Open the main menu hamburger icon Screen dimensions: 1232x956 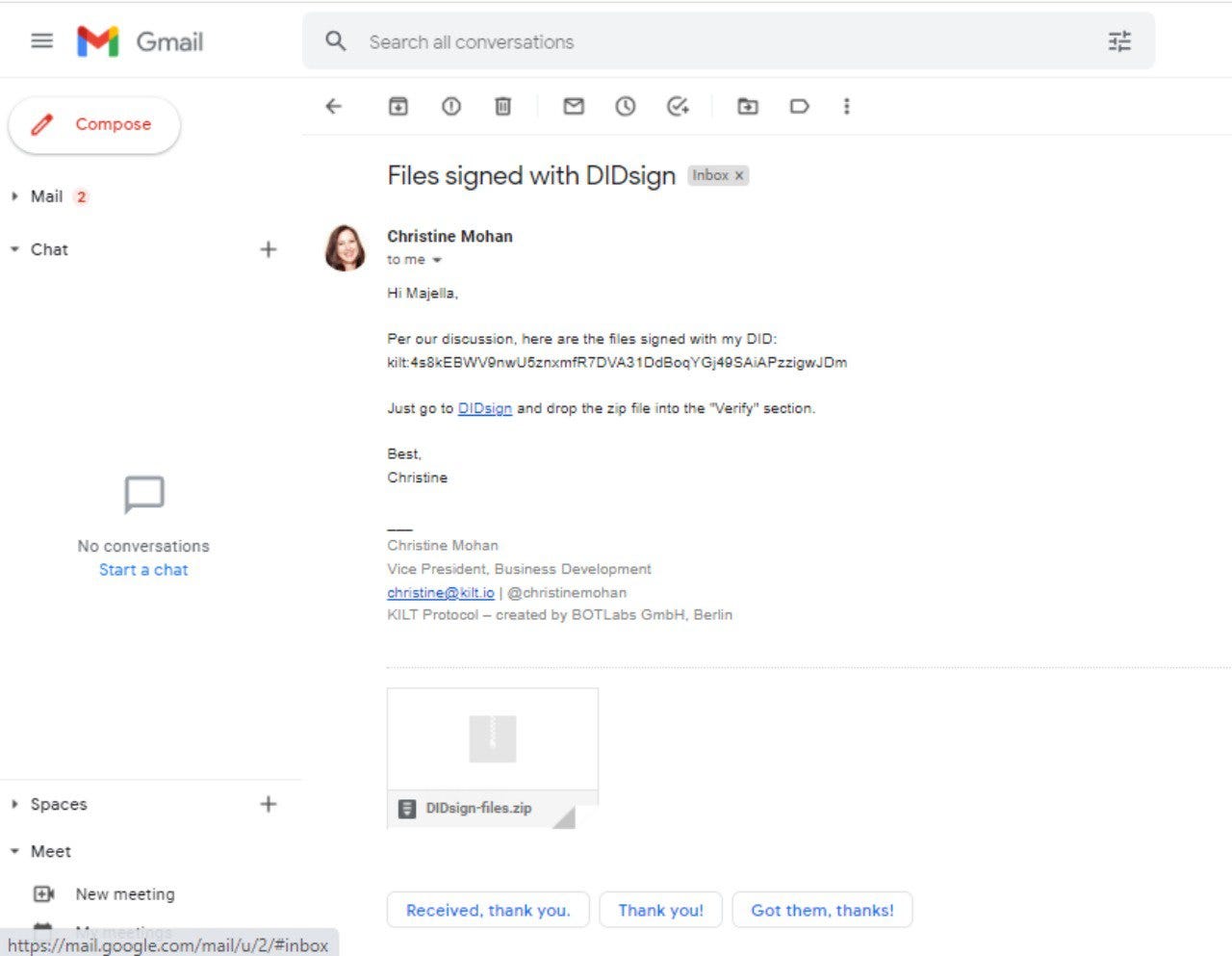[x=41, y=40]
